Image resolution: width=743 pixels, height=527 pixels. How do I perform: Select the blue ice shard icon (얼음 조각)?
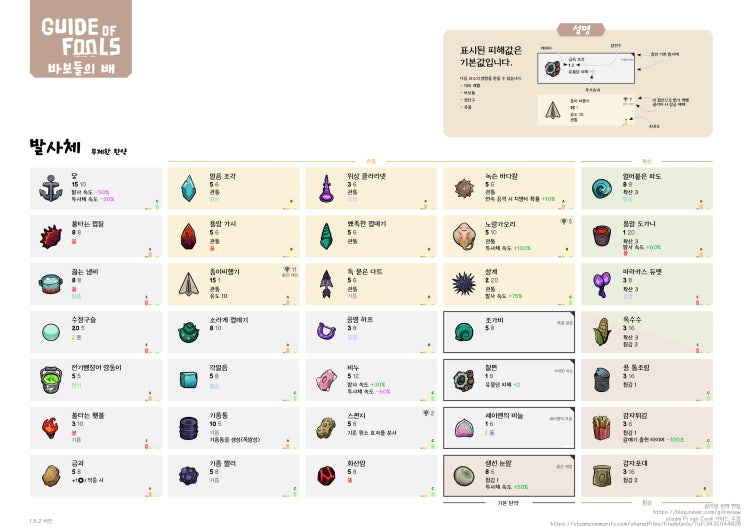tap(189, 188)
